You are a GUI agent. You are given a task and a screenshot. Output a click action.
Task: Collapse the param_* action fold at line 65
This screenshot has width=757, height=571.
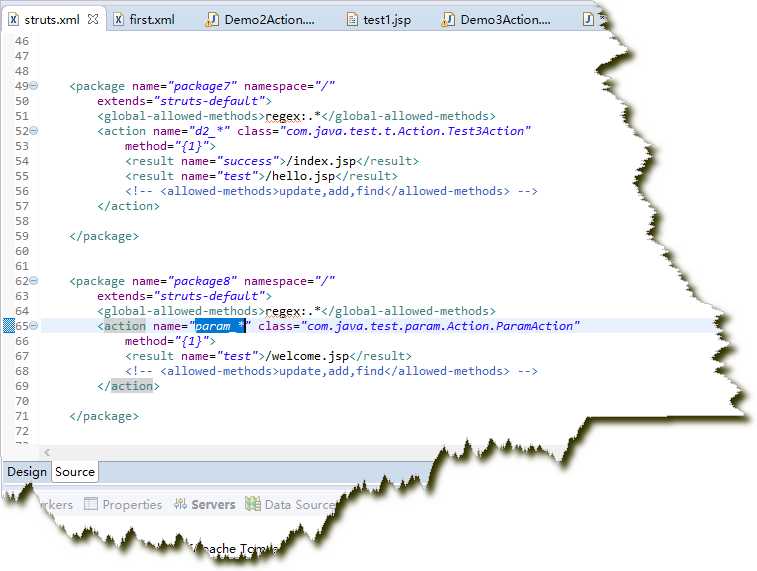34,326
